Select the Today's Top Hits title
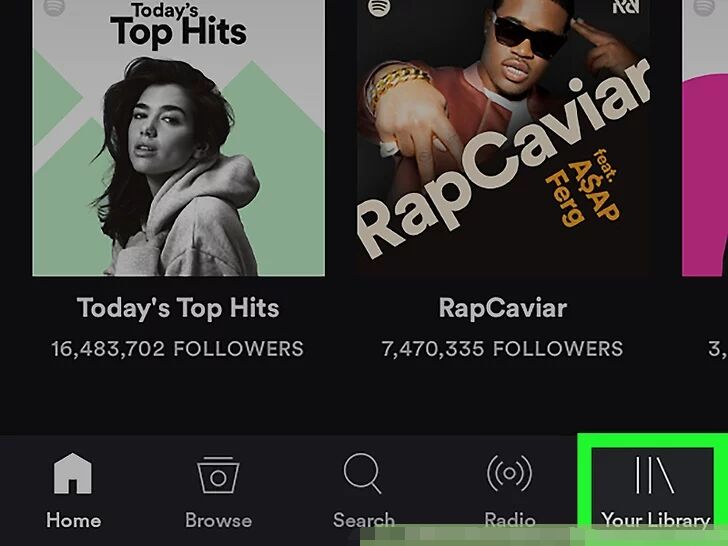This screenshot has width=728, height=546. [178, 308]
